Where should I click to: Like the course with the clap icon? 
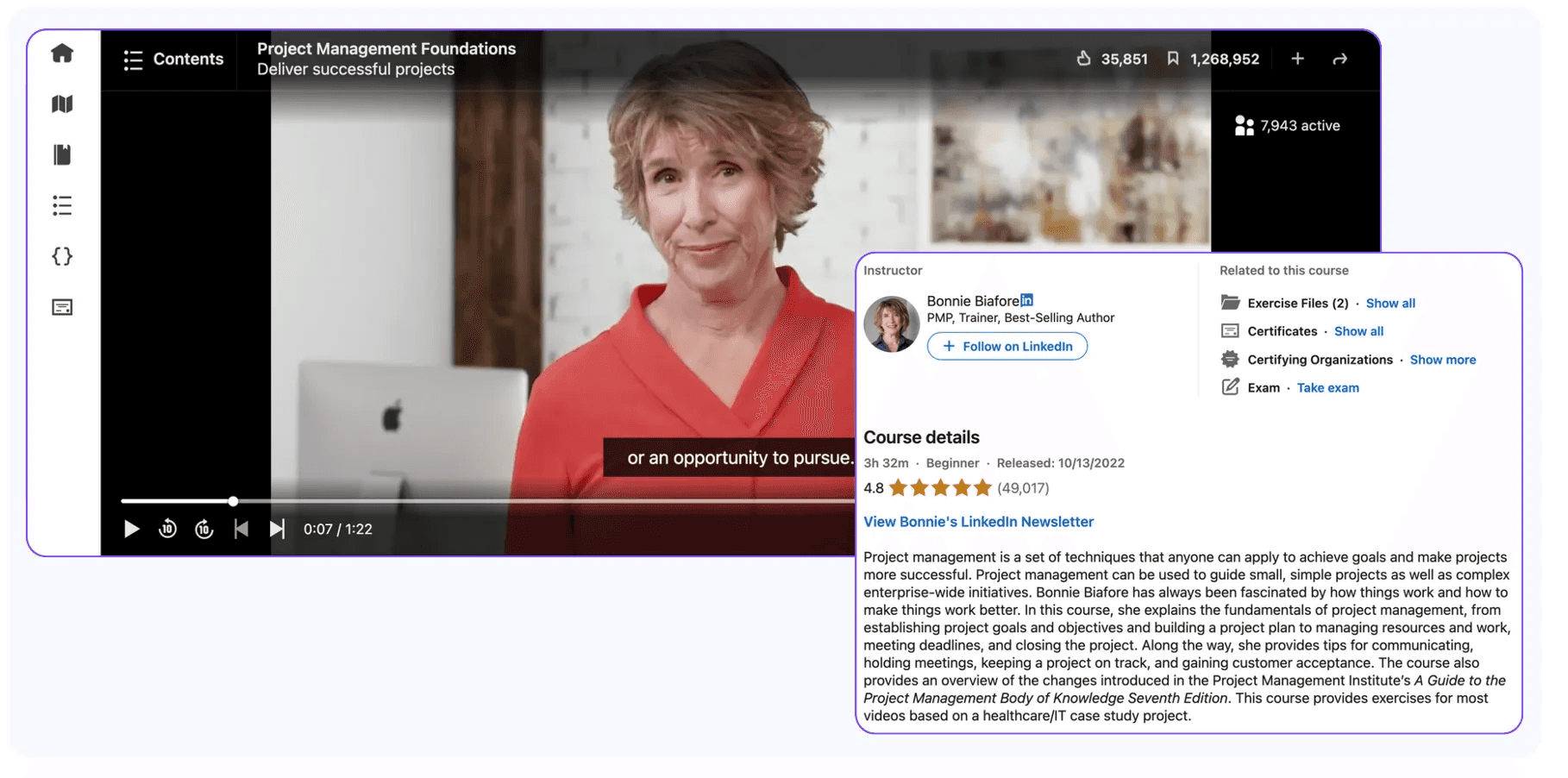pos(1084,59)
